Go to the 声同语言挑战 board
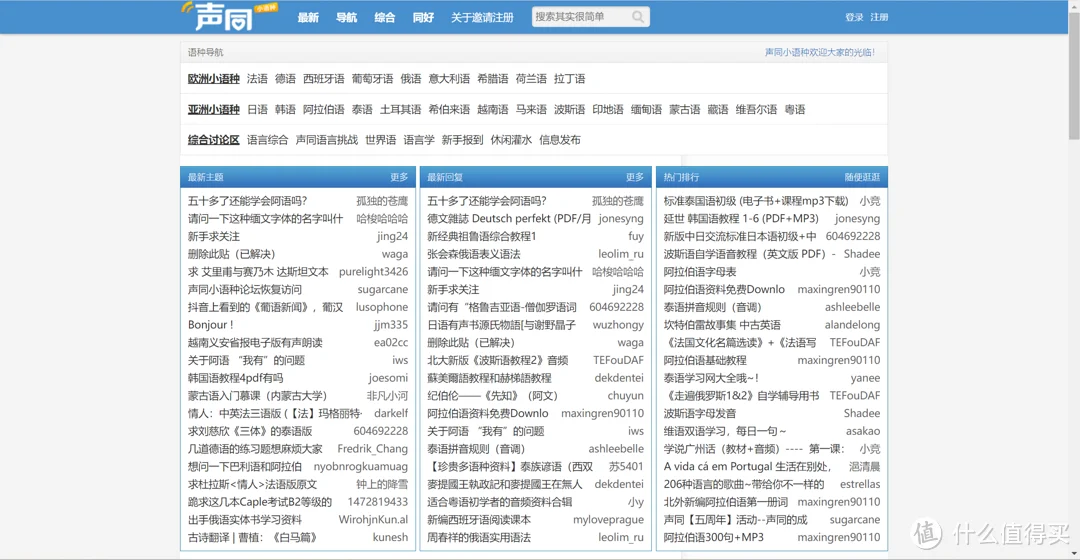The height and width of the screenshot is (560, 1080). [326, 140]
